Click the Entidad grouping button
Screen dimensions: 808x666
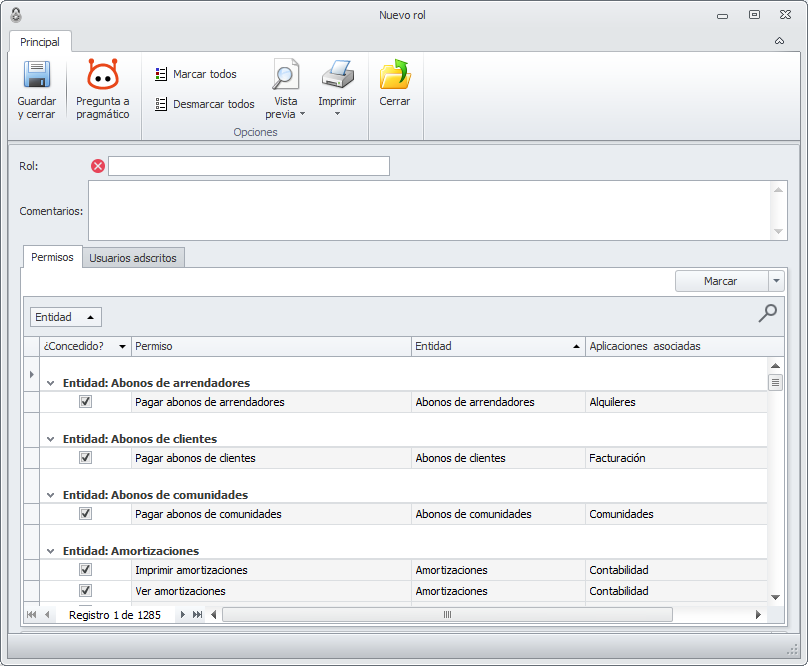point(66,317)
